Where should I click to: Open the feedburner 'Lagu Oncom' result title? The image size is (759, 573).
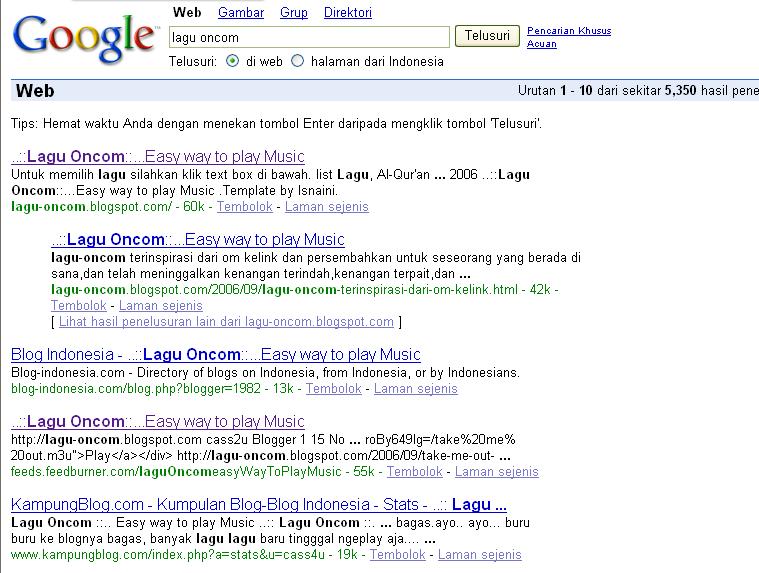158,422
